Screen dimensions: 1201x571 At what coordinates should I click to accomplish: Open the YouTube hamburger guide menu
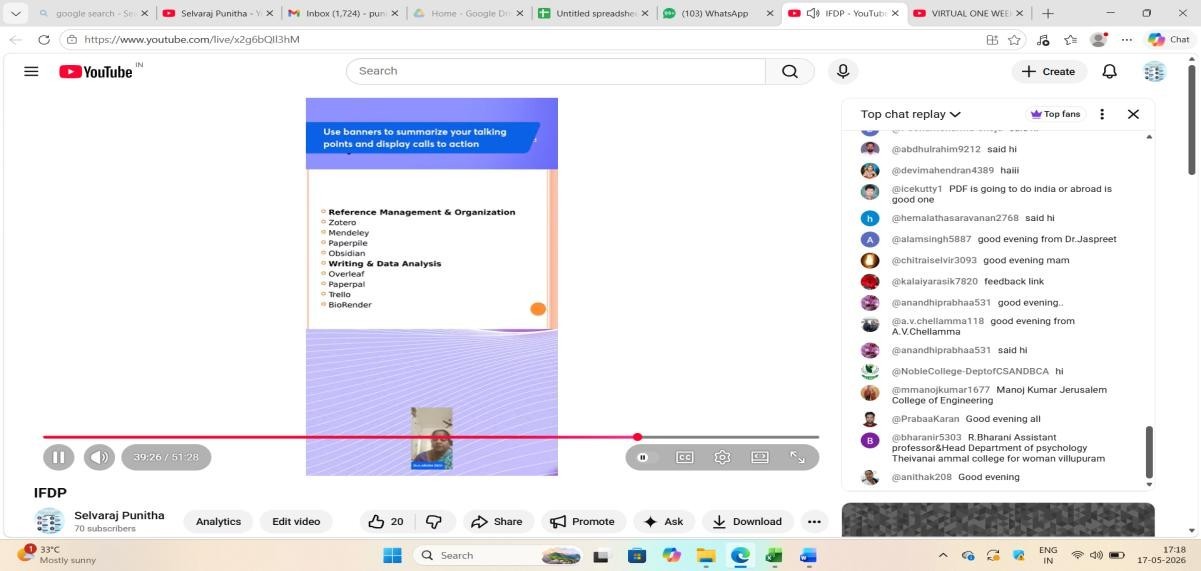[x=31, y=71]
